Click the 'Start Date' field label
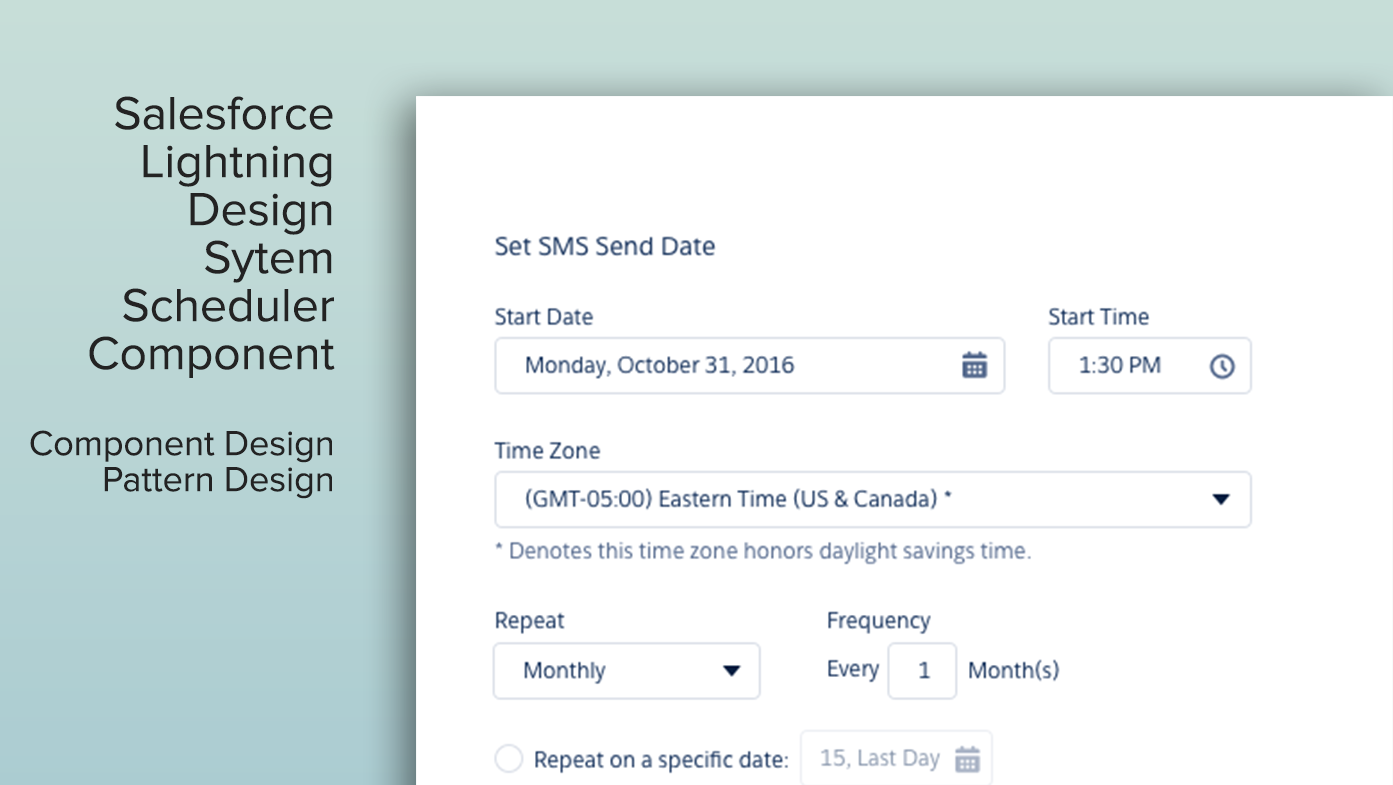This screenshot has width=1393, height=785. (x=544, y=317)
